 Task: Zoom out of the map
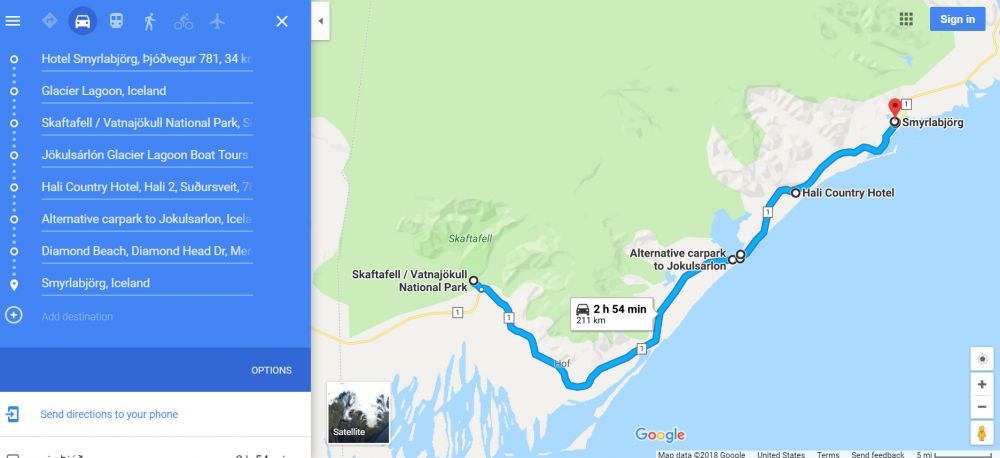point(982,406)
